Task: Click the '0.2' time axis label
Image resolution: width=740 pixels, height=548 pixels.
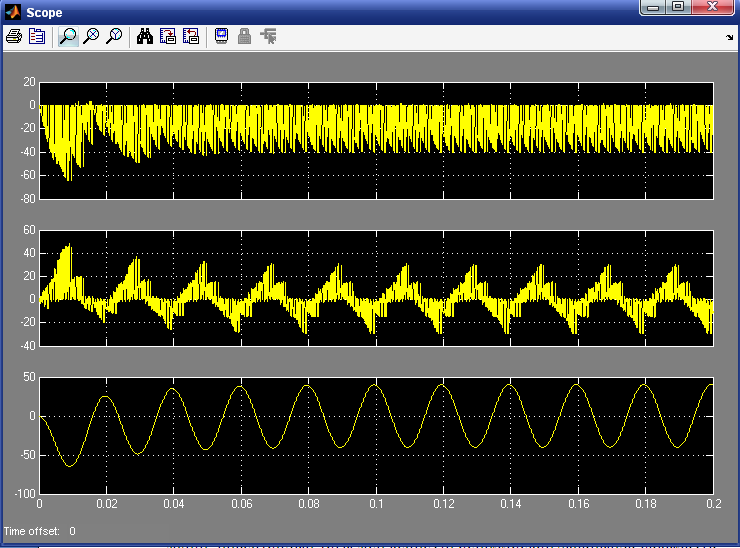Action: pos(714,504)
